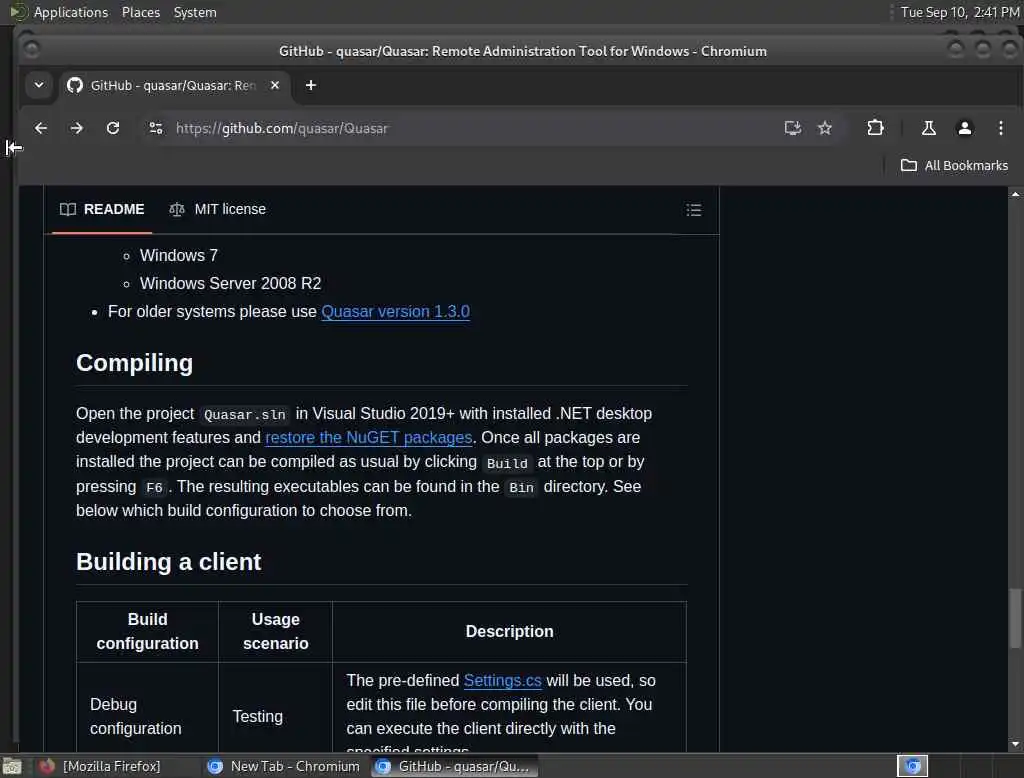Image resolution: width=1024 pixels, height=778 pixels.
Task: Open Chrome Labs flask icon
Action: (x=928, y=128)
